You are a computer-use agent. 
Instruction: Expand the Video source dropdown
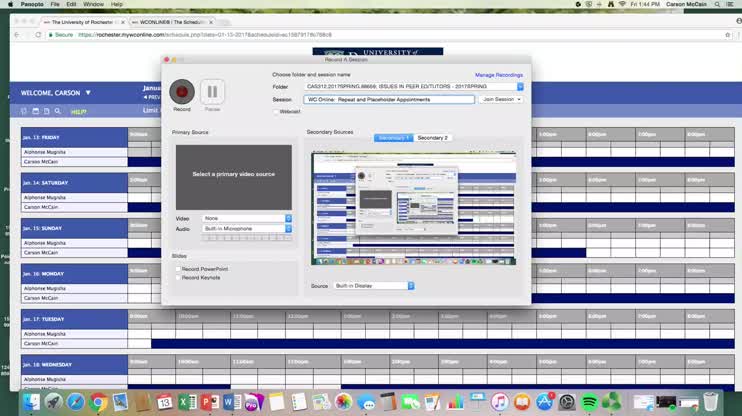pos(247,218)
